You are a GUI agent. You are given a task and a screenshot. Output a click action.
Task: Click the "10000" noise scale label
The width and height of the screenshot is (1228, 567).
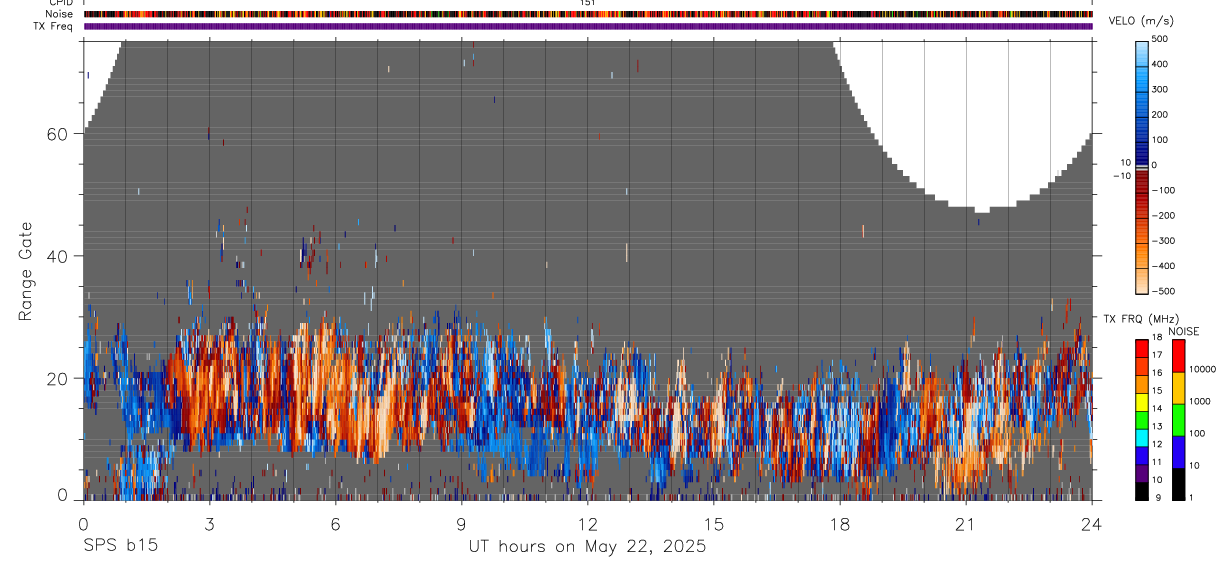1202,370
